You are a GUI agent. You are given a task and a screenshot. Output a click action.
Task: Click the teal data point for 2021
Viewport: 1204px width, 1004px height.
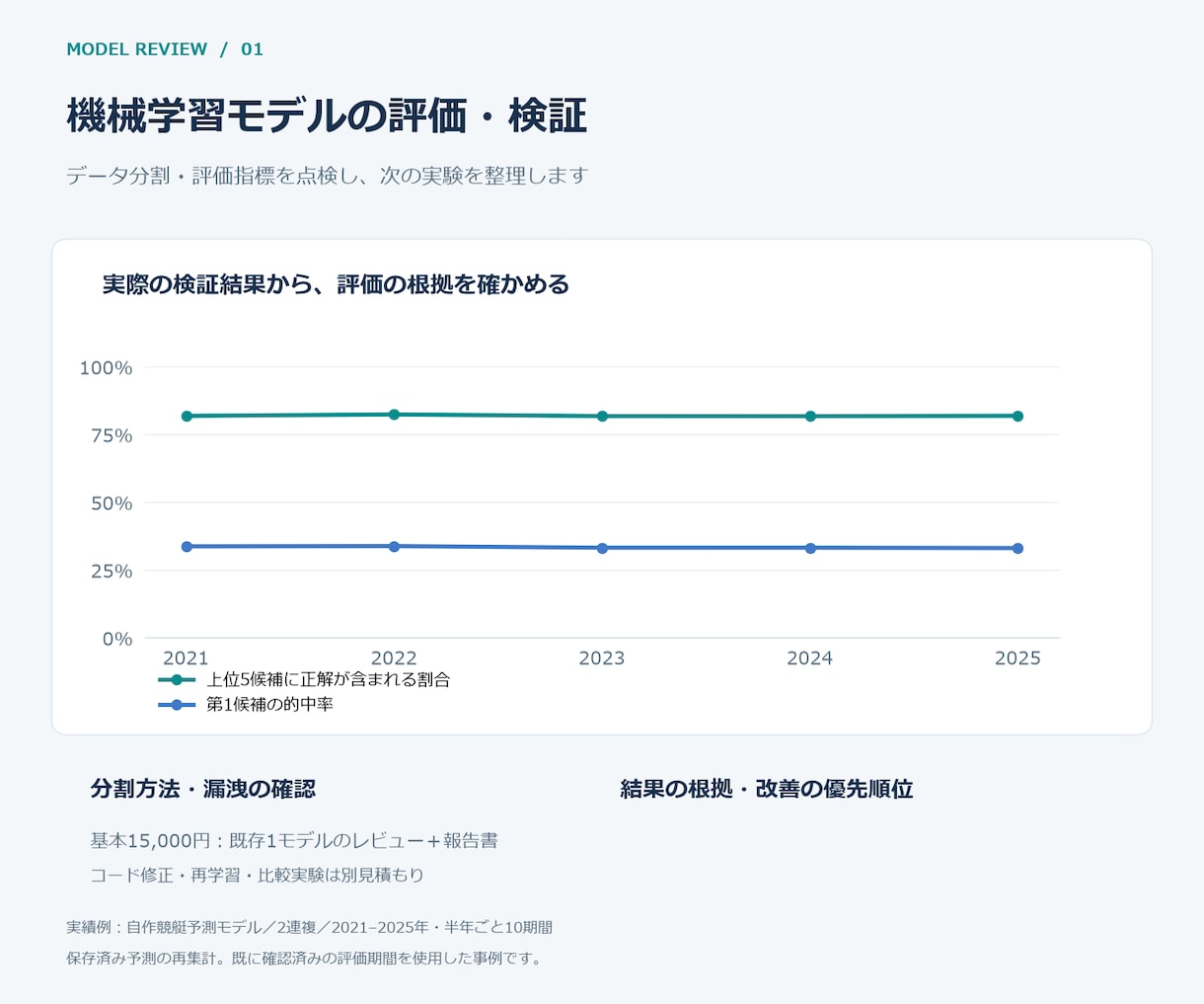pos(187,417)
